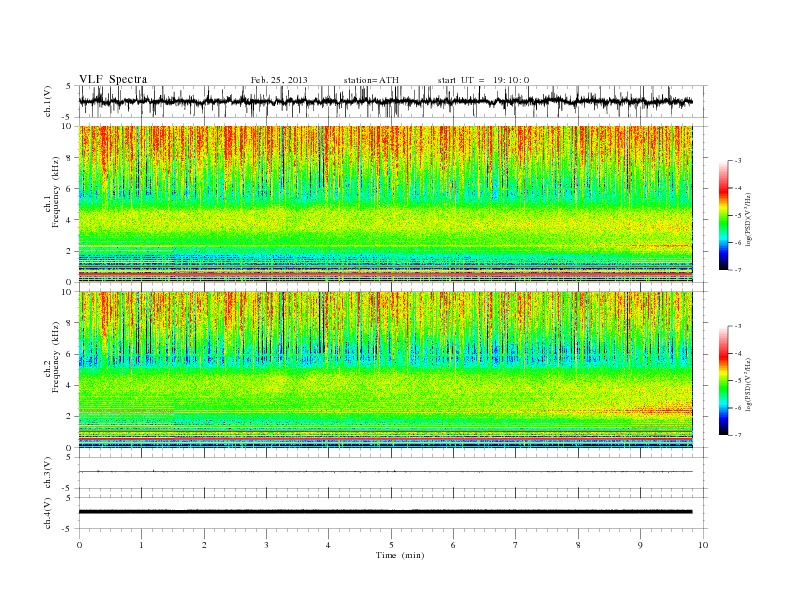Click the '-3' label on ch.1 color bar
792x612 pixels.
pyautogui.click(x=738, y=161)
